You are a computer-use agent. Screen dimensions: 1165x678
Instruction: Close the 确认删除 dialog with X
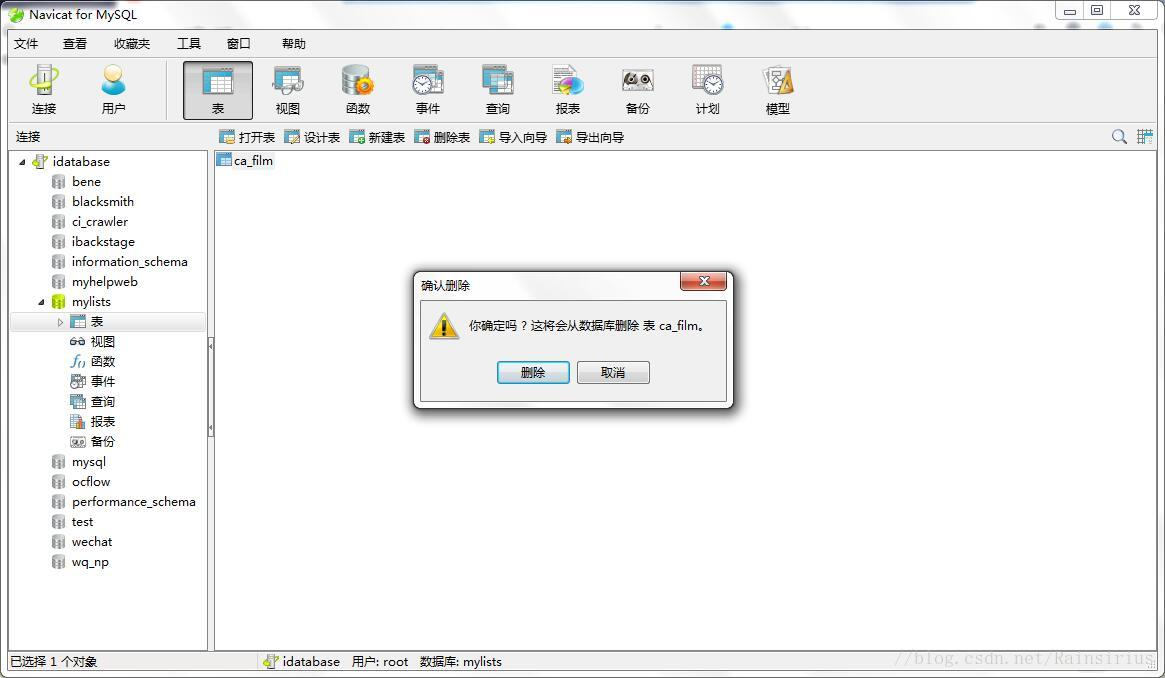pos(704,281)
